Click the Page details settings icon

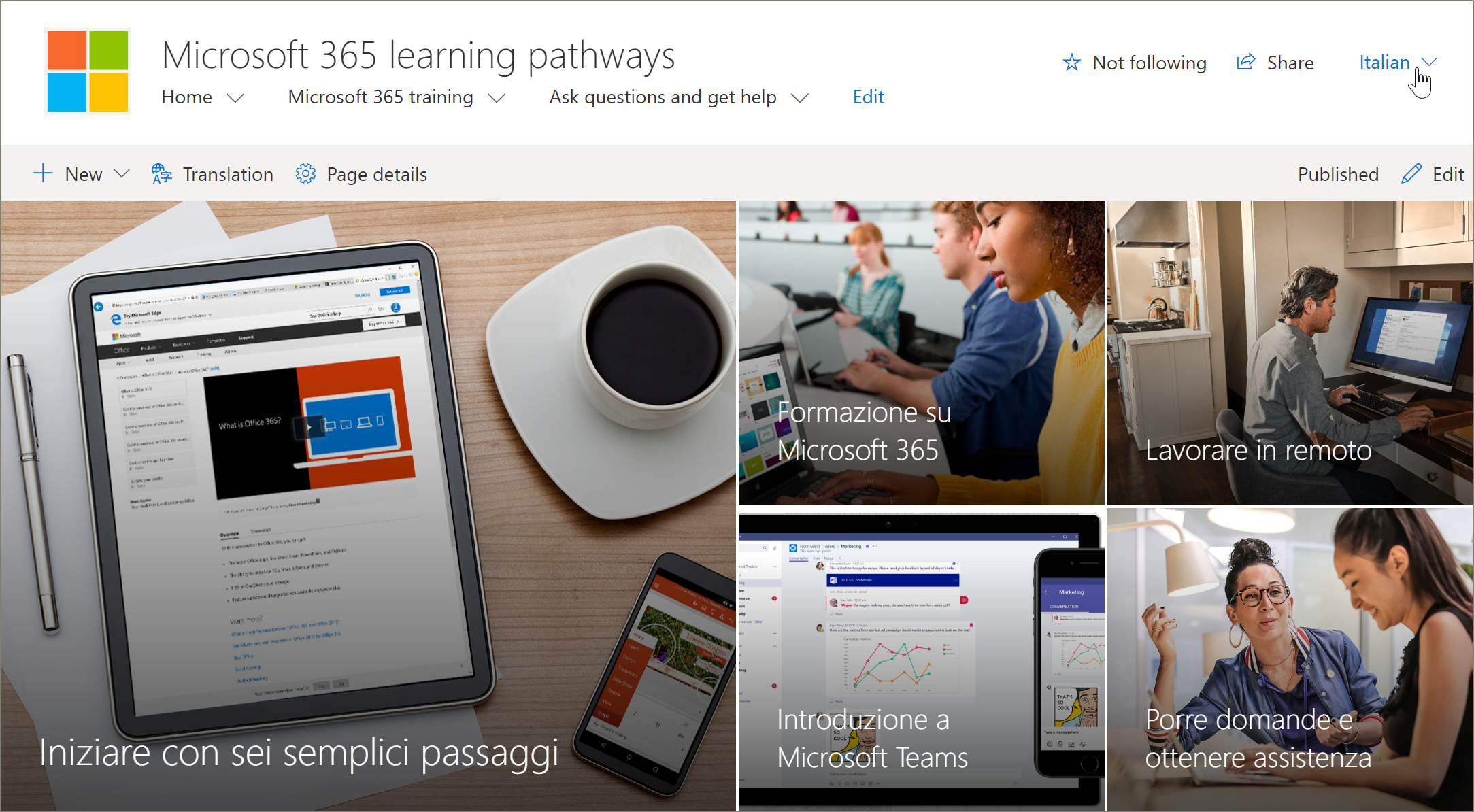pos(305,173)
